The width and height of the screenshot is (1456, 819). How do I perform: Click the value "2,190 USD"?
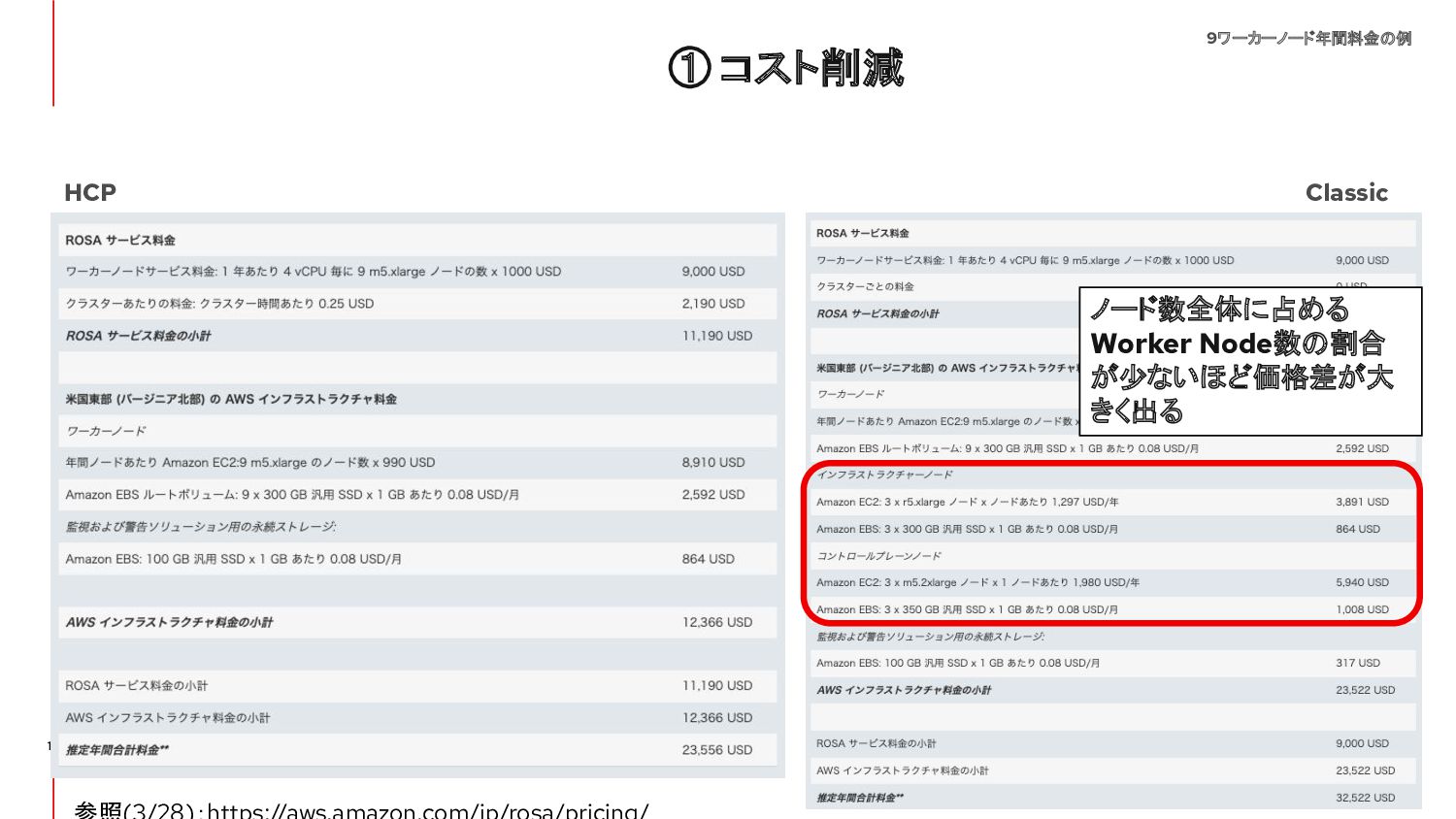[x=712, y=304]
